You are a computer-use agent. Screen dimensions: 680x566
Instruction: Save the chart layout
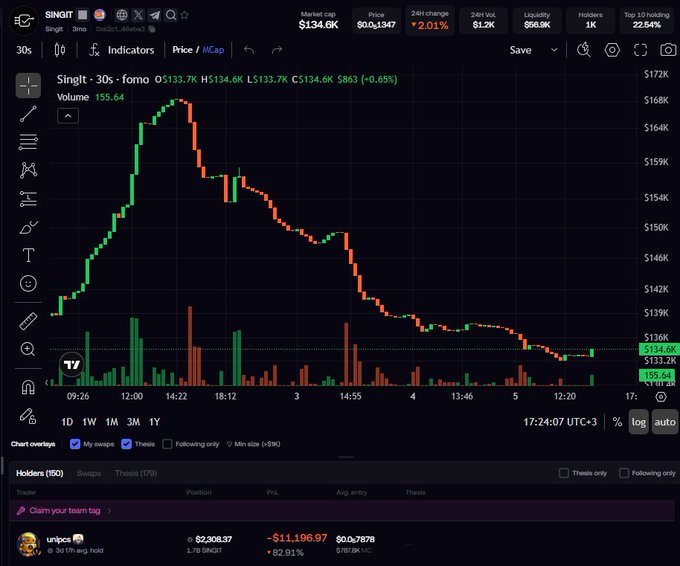click(520, 50)
